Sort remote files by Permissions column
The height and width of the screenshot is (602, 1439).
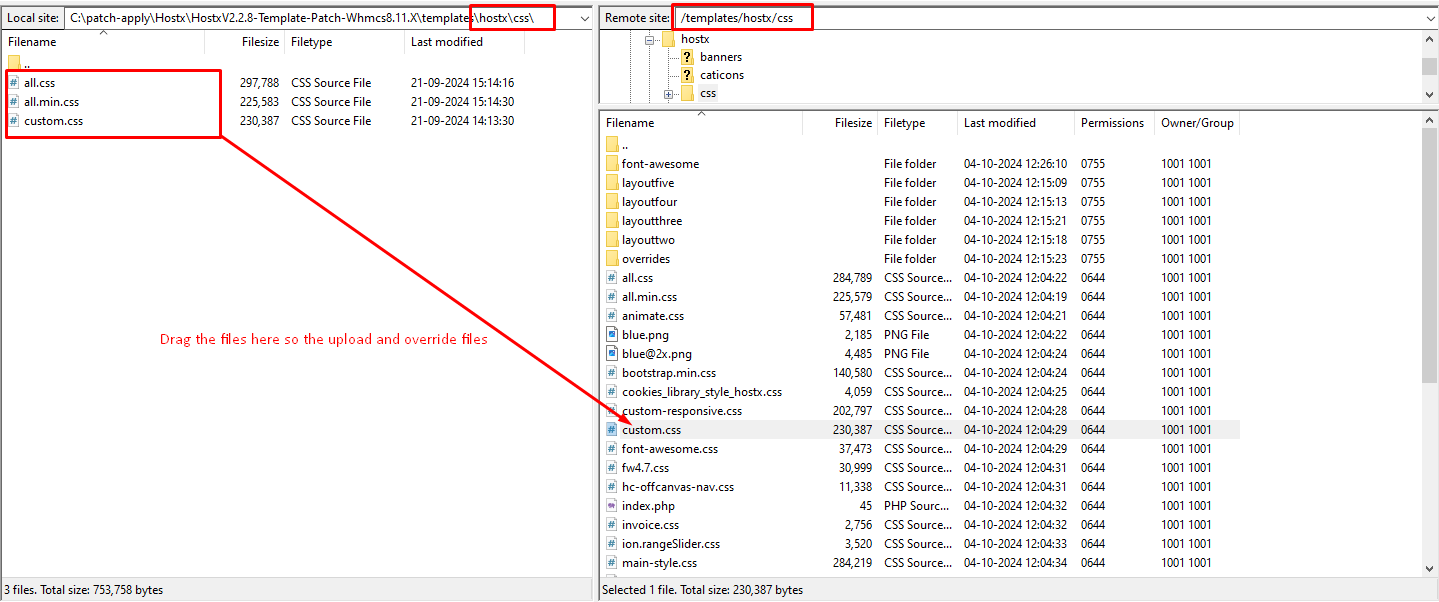1111,123
